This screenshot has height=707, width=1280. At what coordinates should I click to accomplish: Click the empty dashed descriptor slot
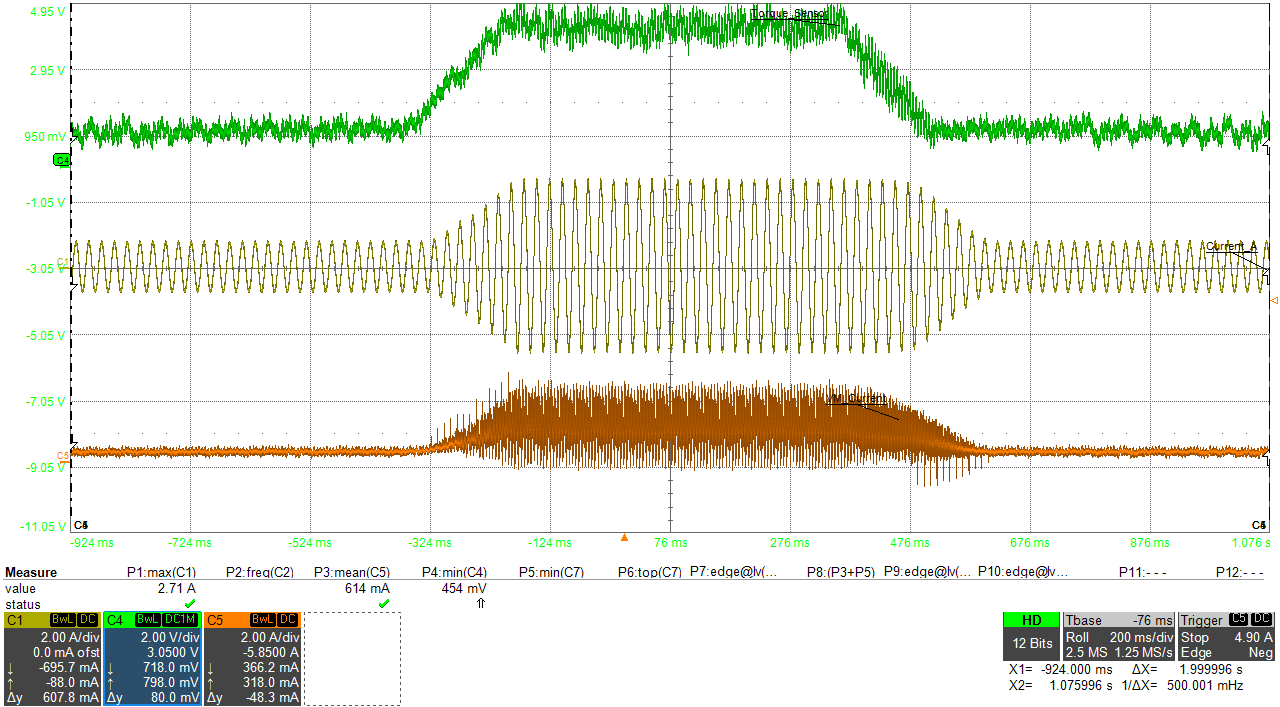[352, 659]
